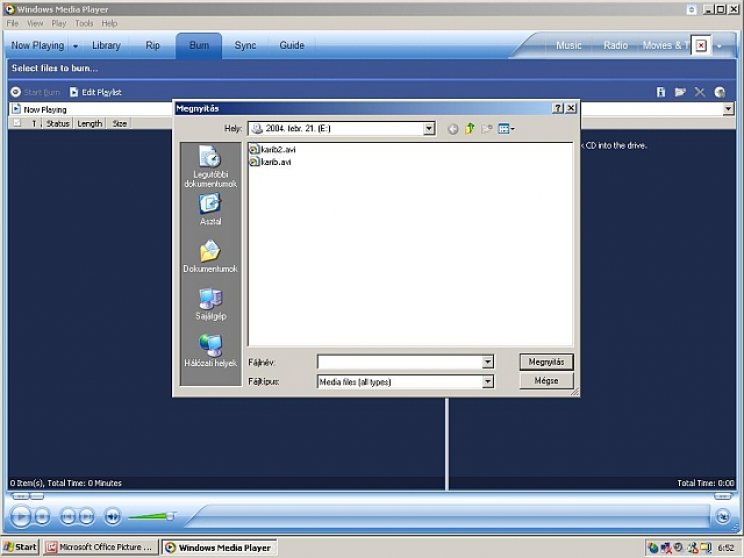Open the File menu
744x558 pixels.
coord(12,23)
